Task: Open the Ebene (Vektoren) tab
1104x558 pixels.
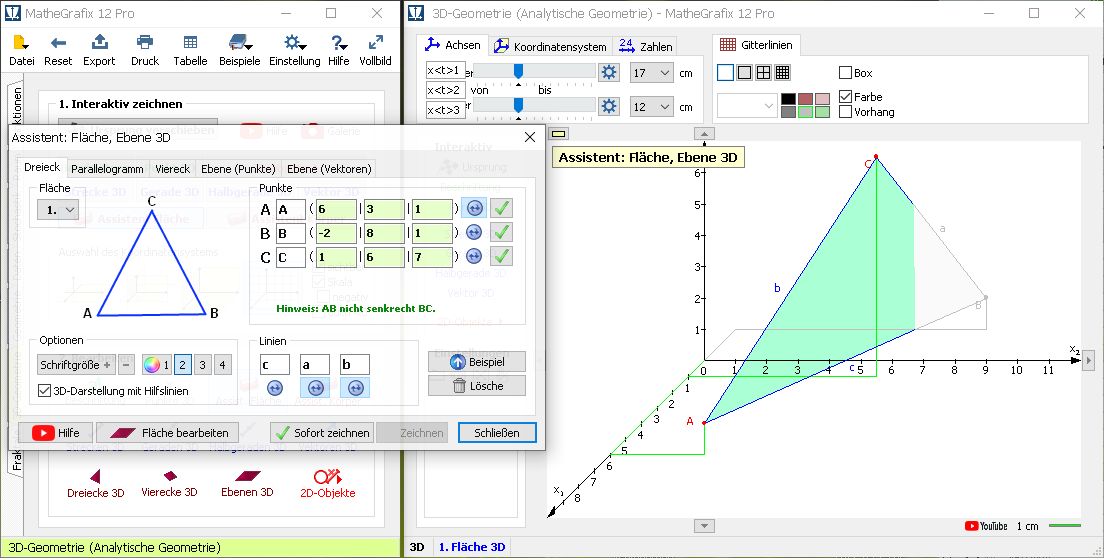Action: 329,169
